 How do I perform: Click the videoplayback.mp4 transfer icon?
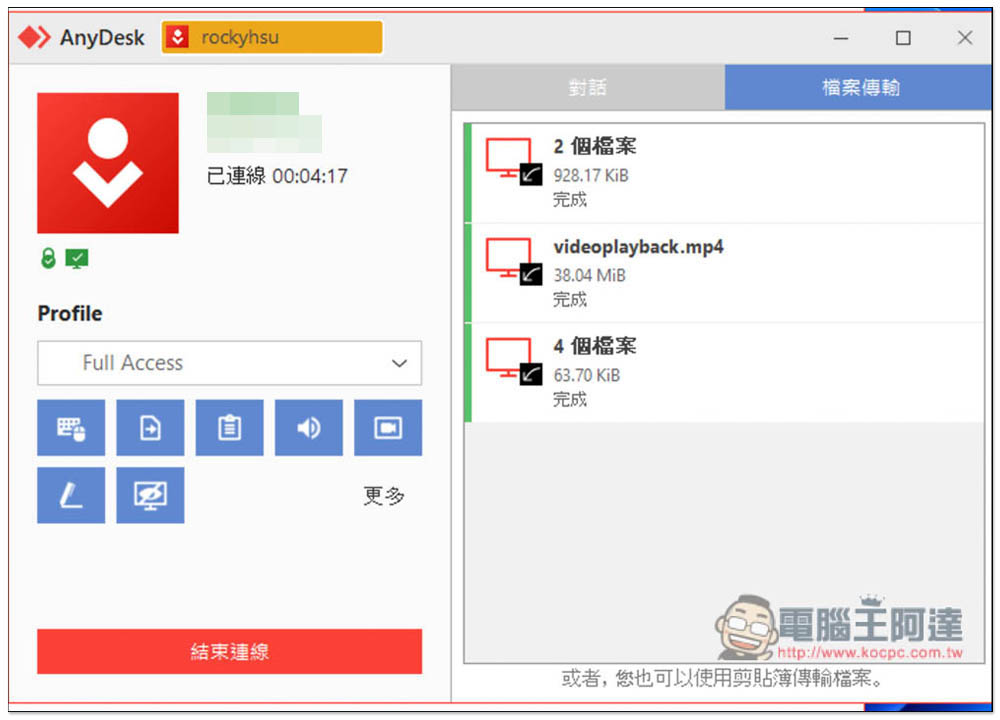[513, 262]
